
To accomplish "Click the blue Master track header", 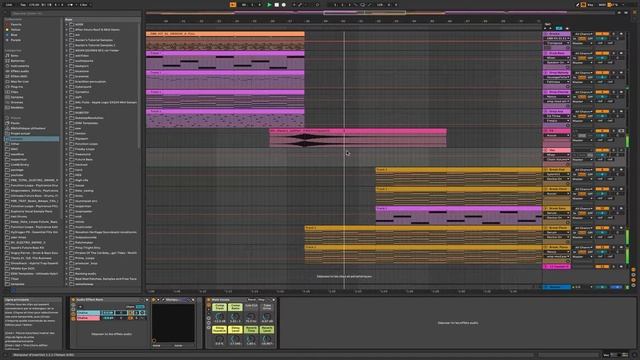I will 557,287.
